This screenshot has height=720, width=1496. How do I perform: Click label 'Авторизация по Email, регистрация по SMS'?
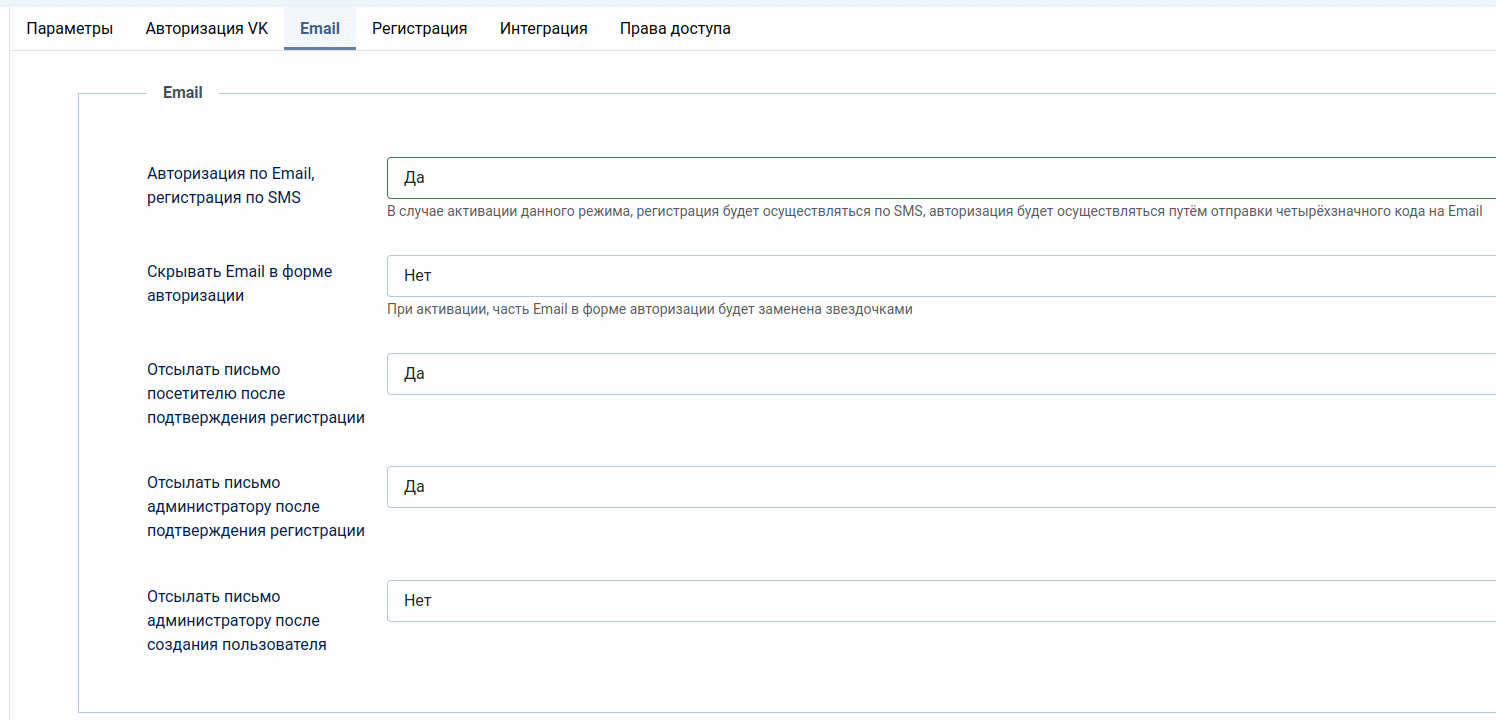(x=231, y=185)
